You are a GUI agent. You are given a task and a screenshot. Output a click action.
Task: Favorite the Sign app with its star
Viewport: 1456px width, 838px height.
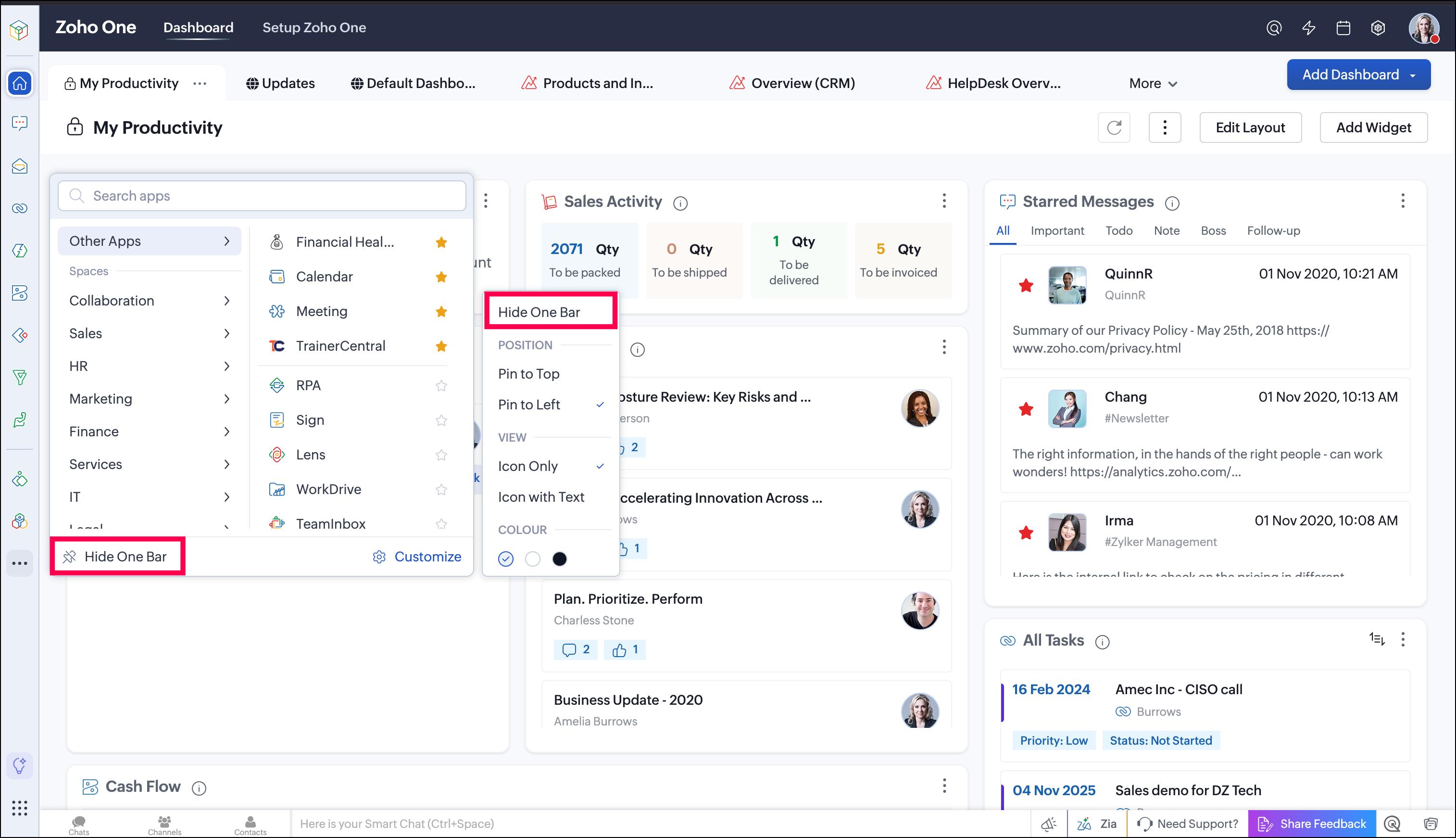click(441, 420)
